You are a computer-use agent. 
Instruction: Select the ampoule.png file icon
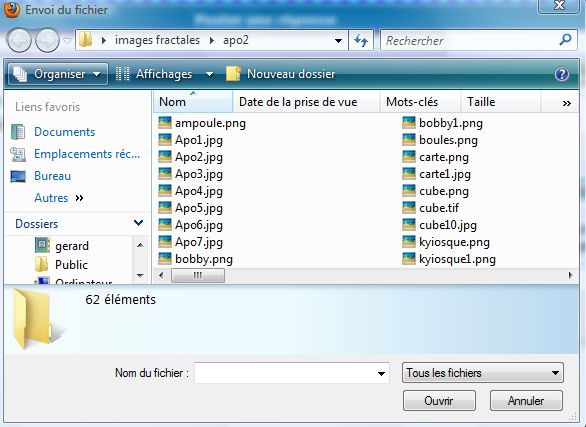click(x=165, y=123)
